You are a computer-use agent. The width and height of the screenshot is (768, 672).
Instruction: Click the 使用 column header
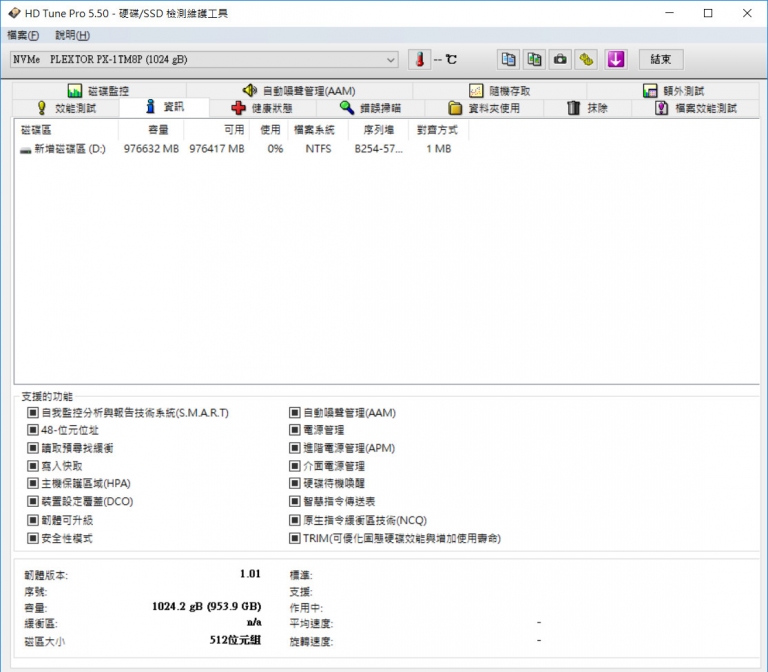pos(269,130)
